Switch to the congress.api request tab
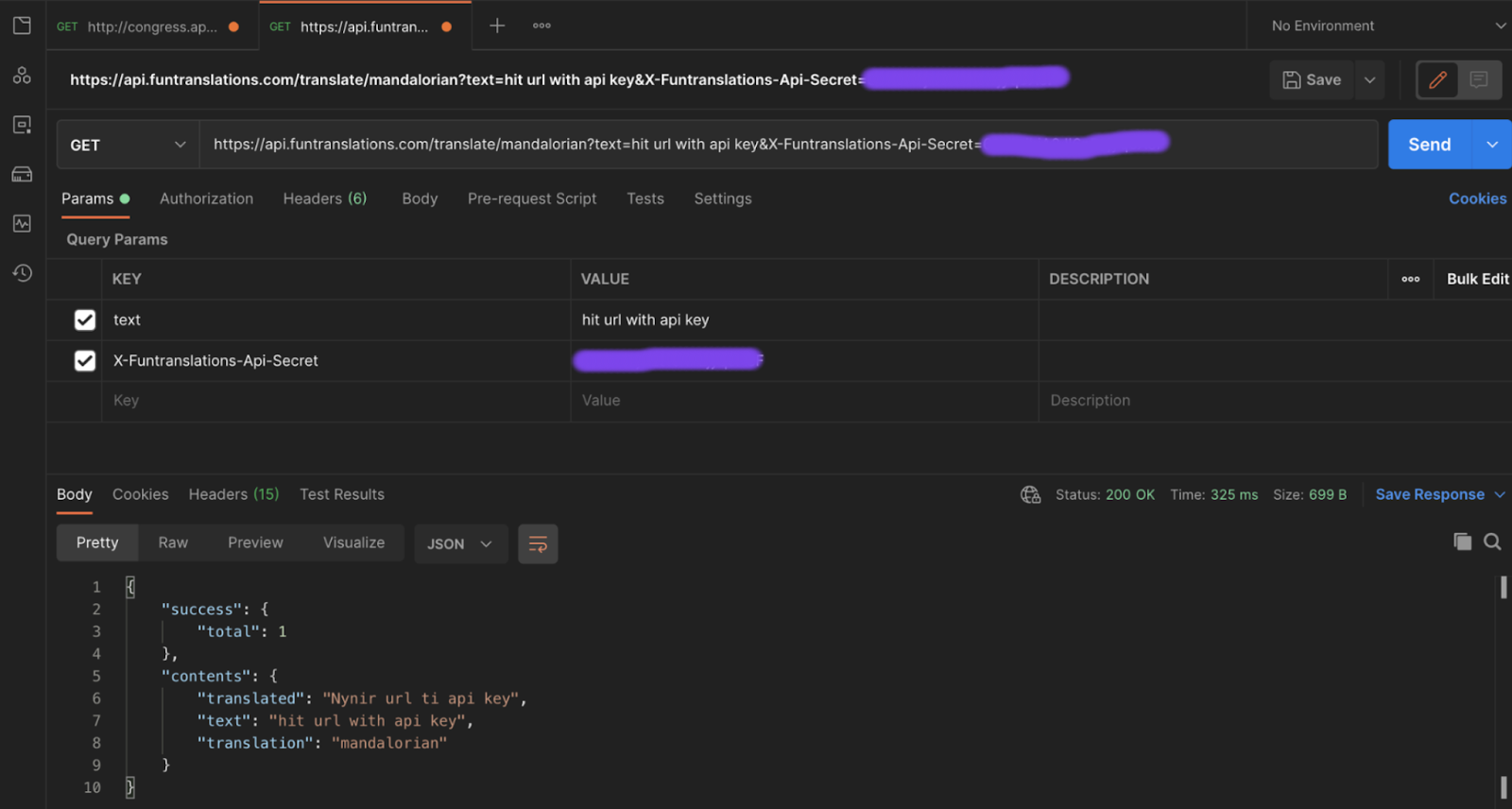The width and height of the screenshot is (1512, 809). [151, 26]
